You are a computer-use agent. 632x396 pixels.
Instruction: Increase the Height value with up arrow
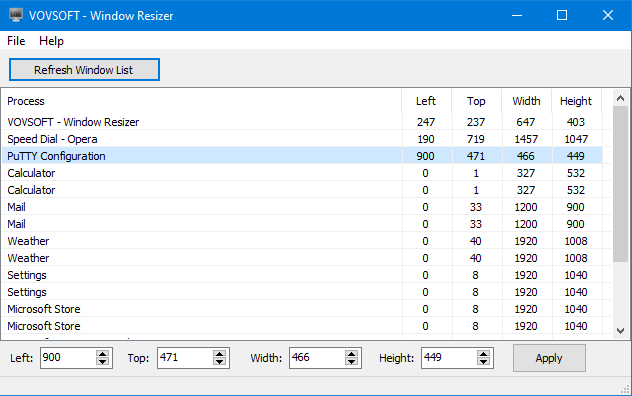pos(483,354)
